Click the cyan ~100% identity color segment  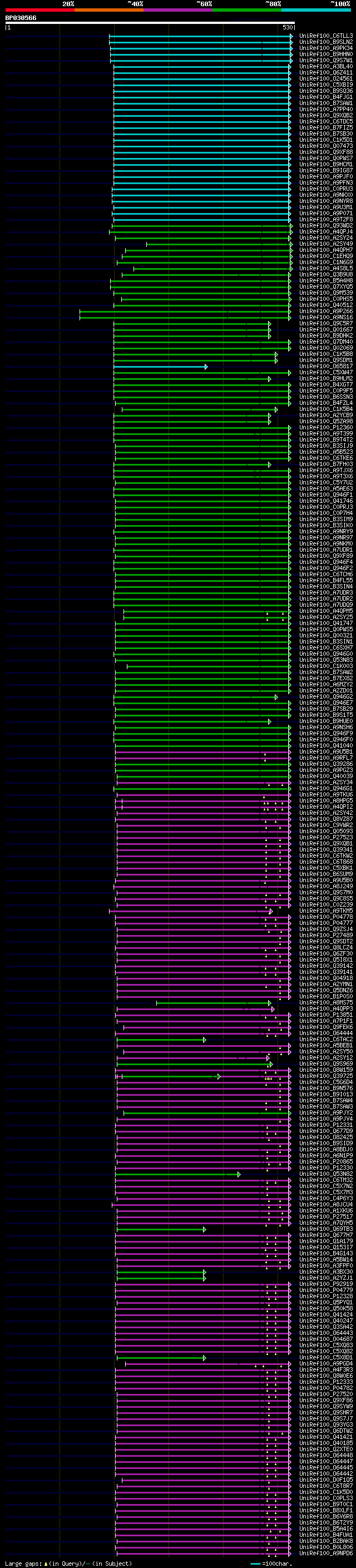[316, 10]
